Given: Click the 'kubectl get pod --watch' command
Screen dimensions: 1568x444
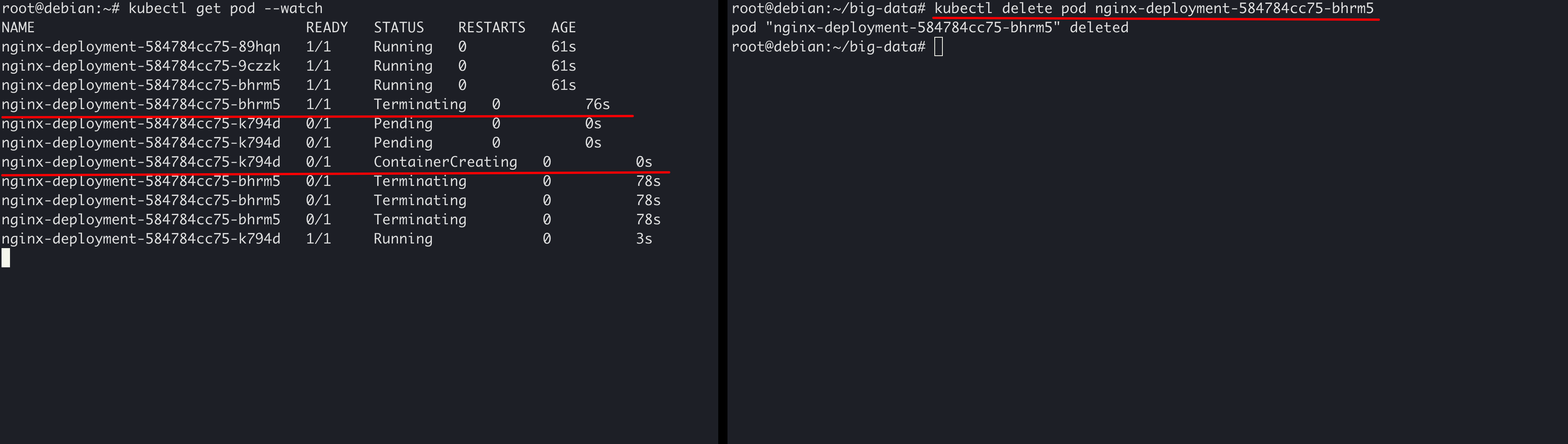Looking at the screenshot, I should click(225, 8).
